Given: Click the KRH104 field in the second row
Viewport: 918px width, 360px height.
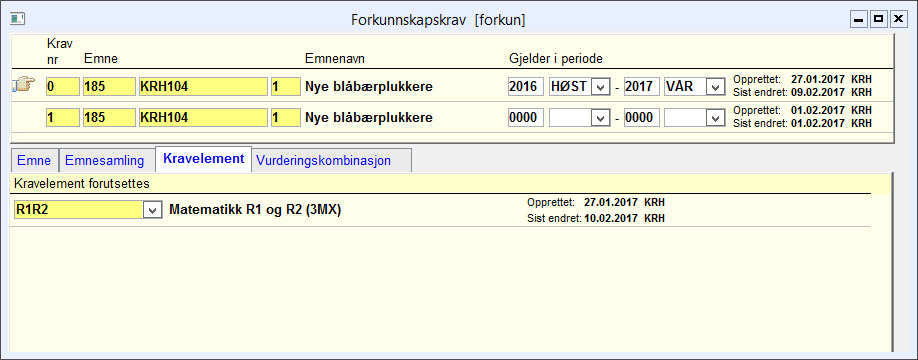Looking at the screenshot, I should pos(203,118).
